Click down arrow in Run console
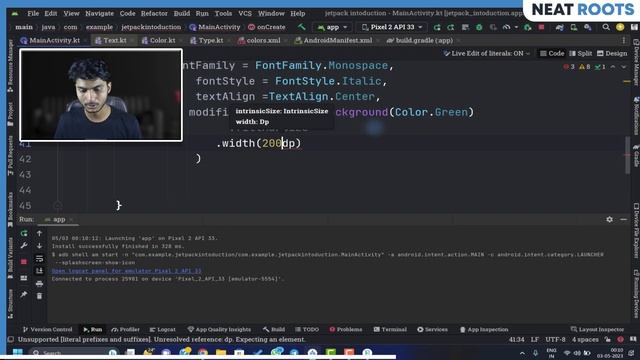This screenshot has width=640, height=360. pos(39,246)
